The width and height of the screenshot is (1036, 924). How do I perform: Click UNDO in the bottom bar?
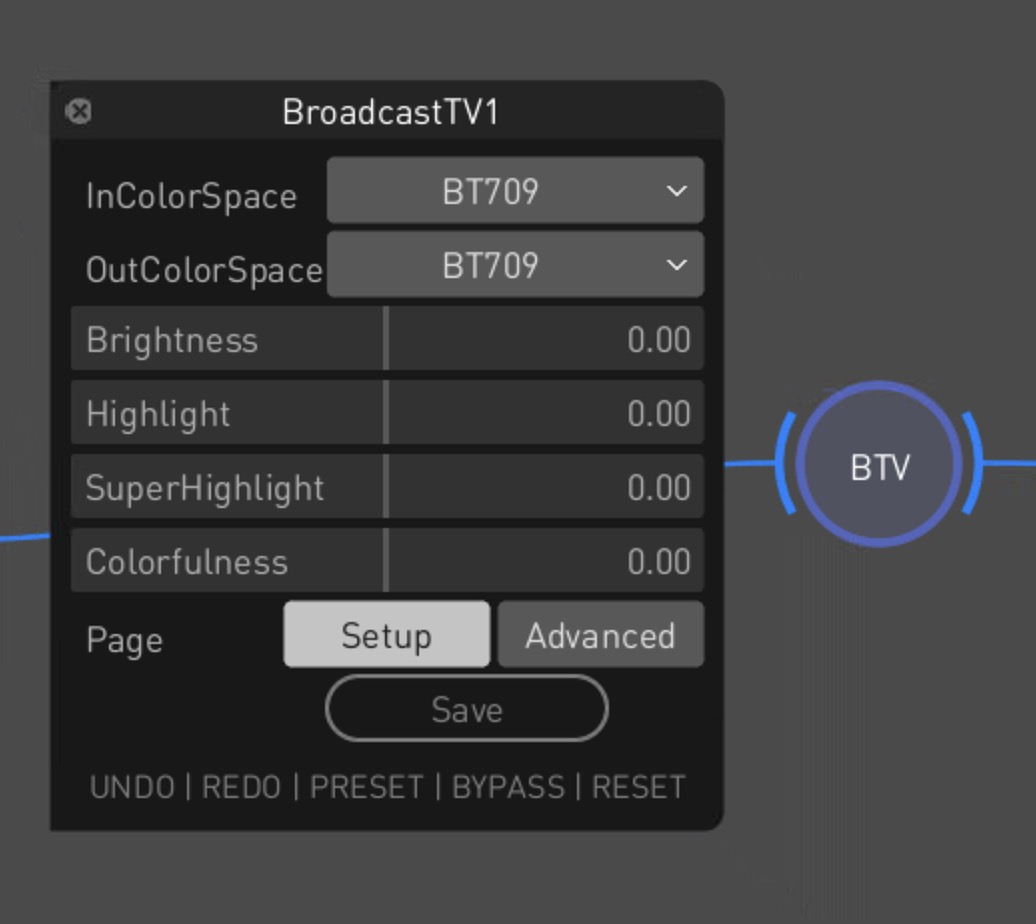[132, 787]
